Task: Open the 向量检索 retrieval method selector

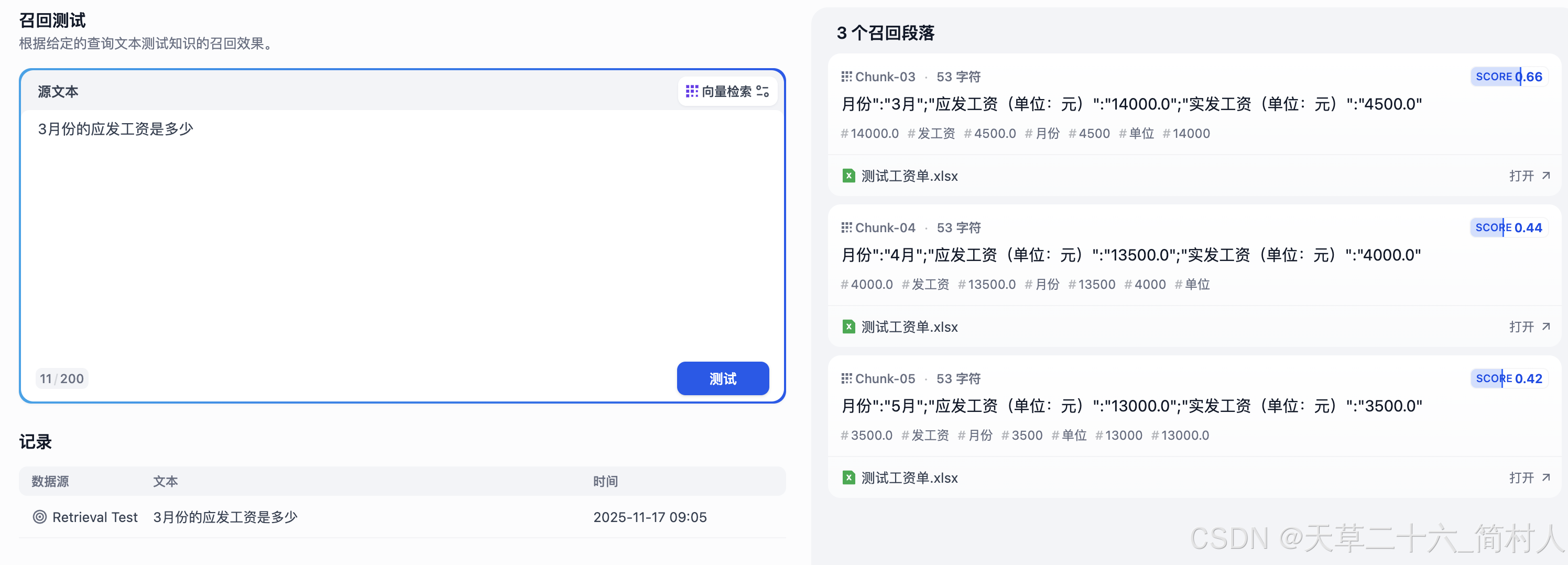Action: (x=727, y=91)
